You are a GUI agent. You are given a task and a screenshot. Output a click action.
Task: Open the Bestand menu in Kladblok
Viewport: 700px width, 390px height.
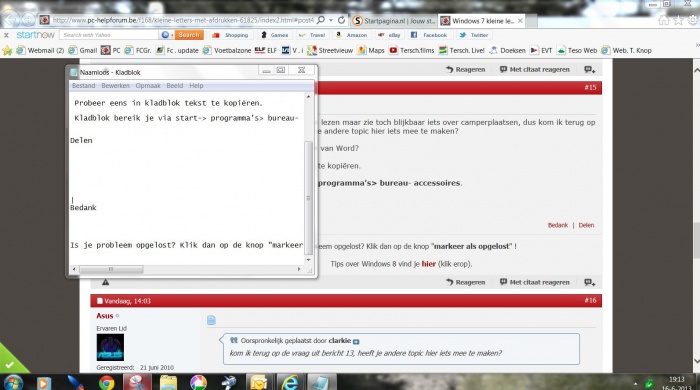[x=83, y=86]
